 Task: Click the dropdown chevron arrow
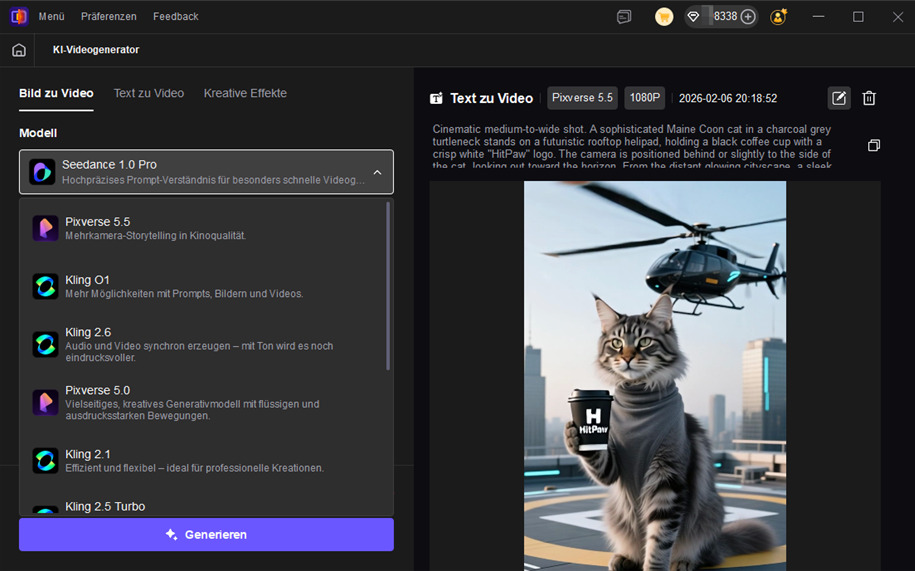coord(377,173)
